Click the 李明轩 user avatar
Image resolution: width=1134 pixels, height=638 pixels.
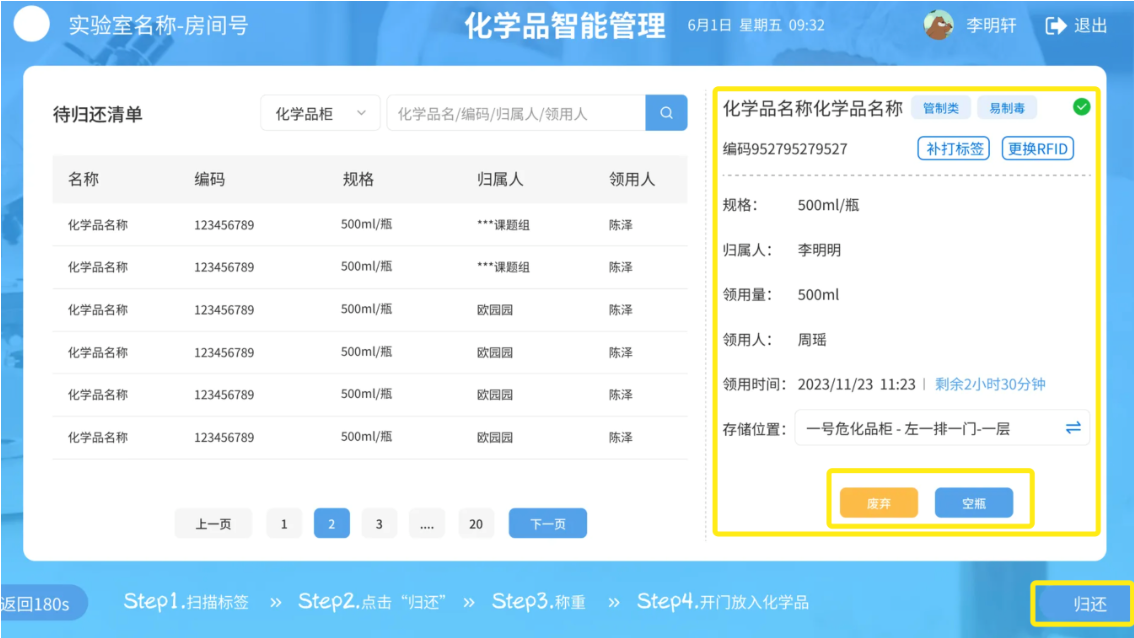(939, 25)
